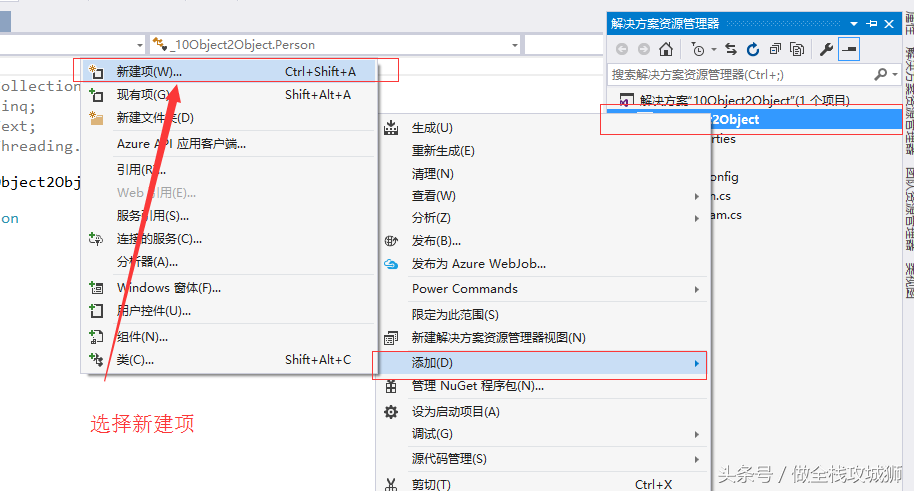This screenshot has width=914, height=491.
Task: Click the search magnifier icon in Solution Explorer
Action: pyautogui.click(x=881, y=74)
